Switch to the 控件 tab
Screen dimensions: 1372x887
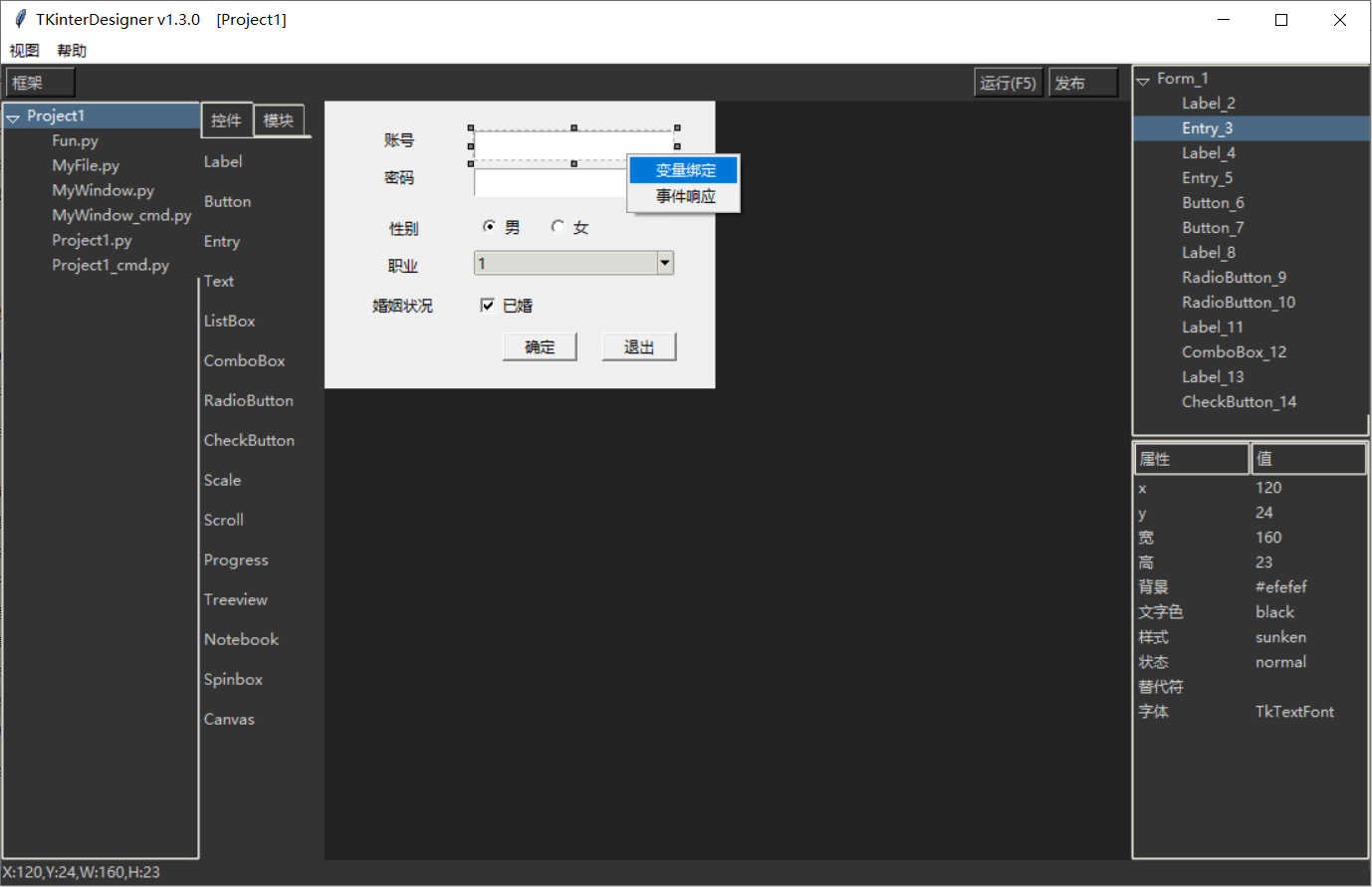pyautogui.click(x=226, y=120)
